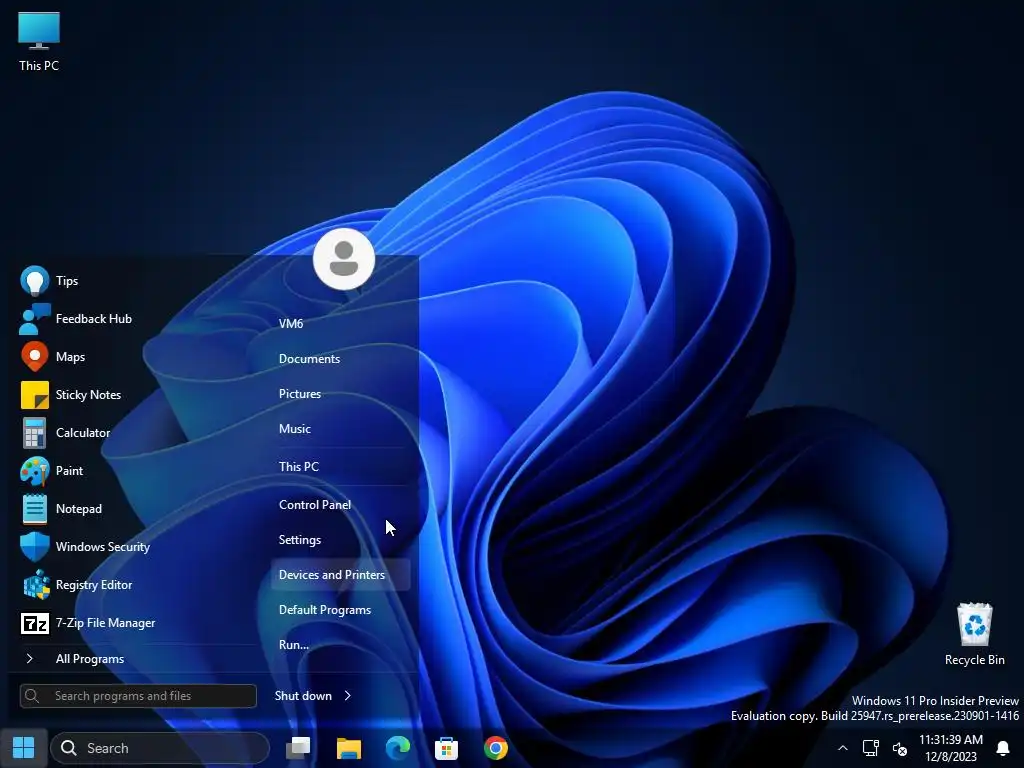Open File Explorer from taskbar
Viewport: 1024px width, 768px height.
pyautogui.click(x=349, y=748)
